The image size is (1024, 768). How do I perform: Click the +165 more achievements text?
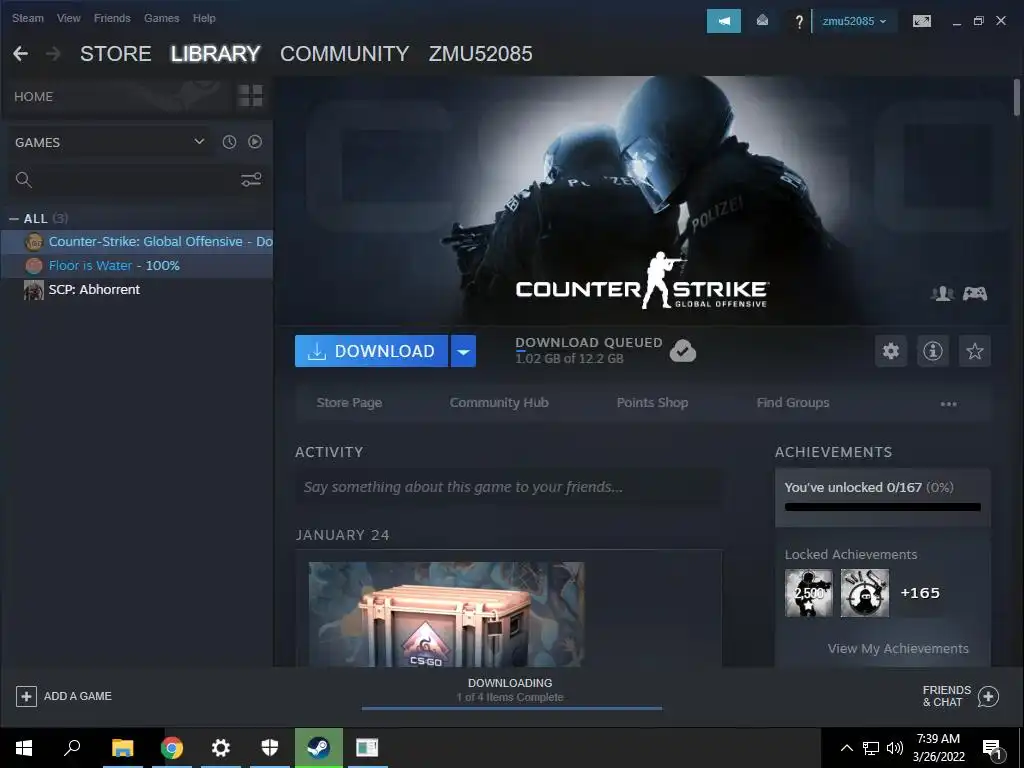point(920,593)
